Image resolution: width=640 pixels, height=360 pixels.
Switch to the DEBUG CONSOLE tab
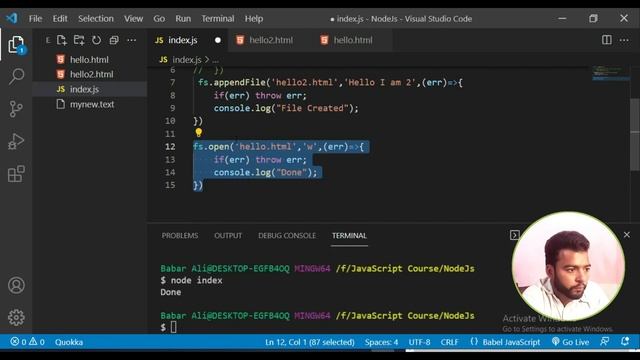287,236
